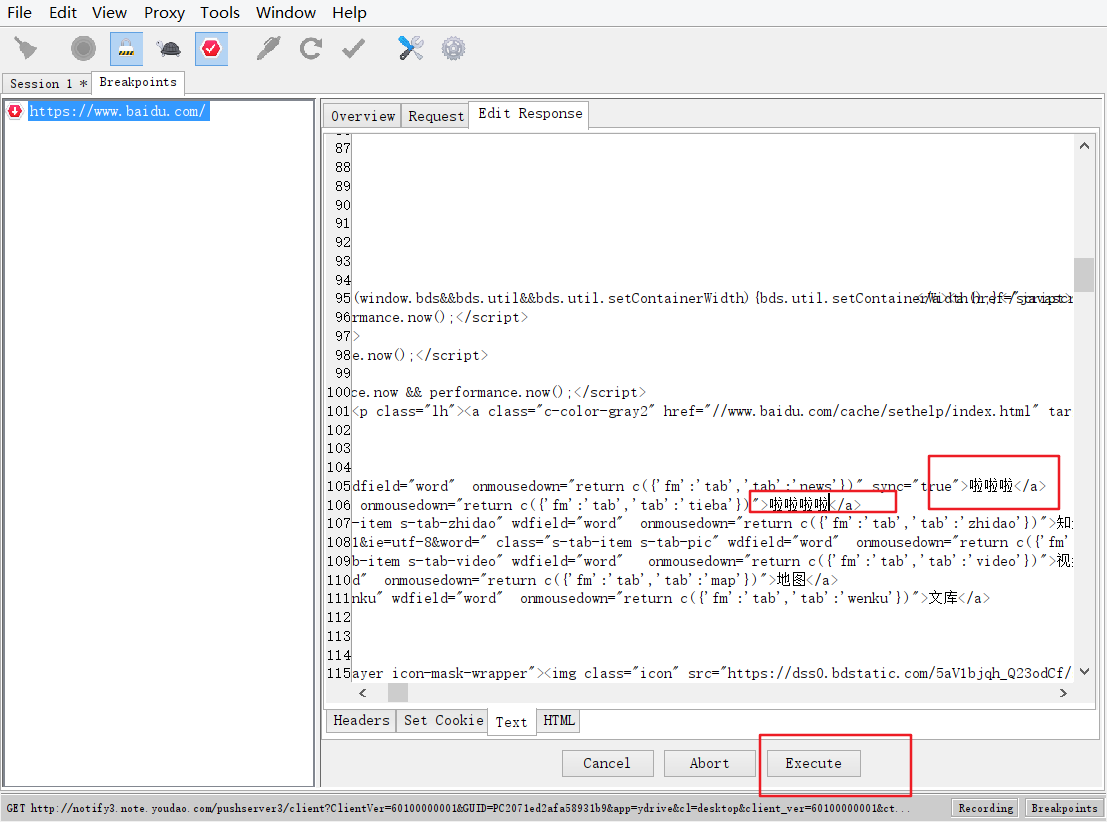Open the tools wrench icon
This screenshot has width=1107, height=822.
pyautogui.click(x=410, y=49)
